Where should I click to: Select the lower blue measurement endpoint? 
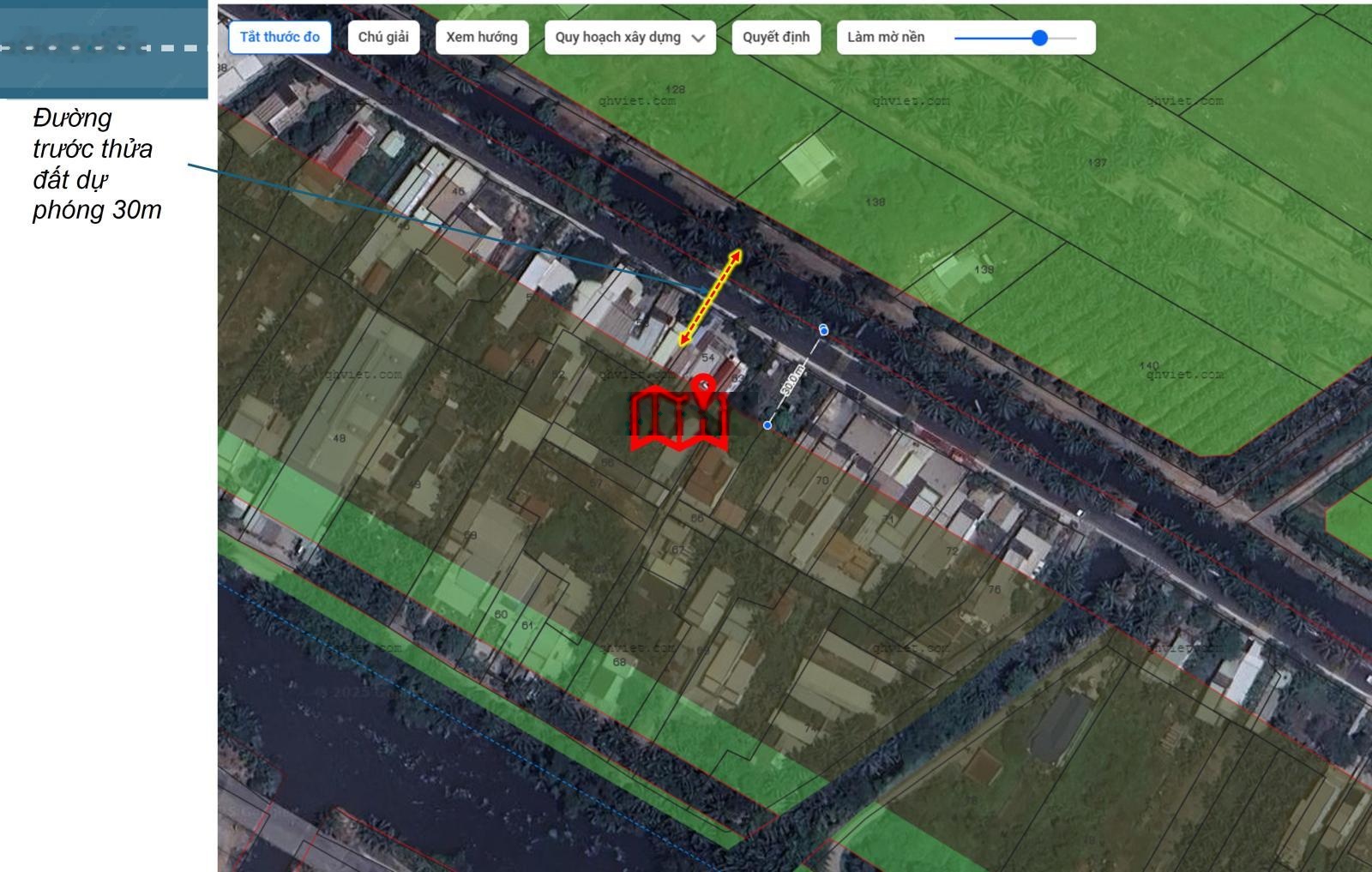pos(767,424)
